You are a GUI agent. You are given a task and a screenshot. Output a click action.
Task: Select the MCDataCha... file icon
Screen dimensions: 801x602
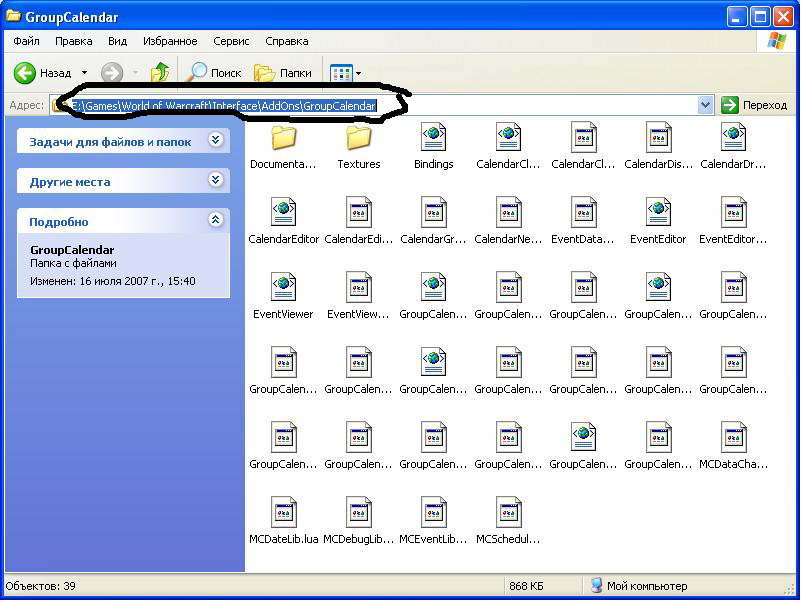[734, 437]
